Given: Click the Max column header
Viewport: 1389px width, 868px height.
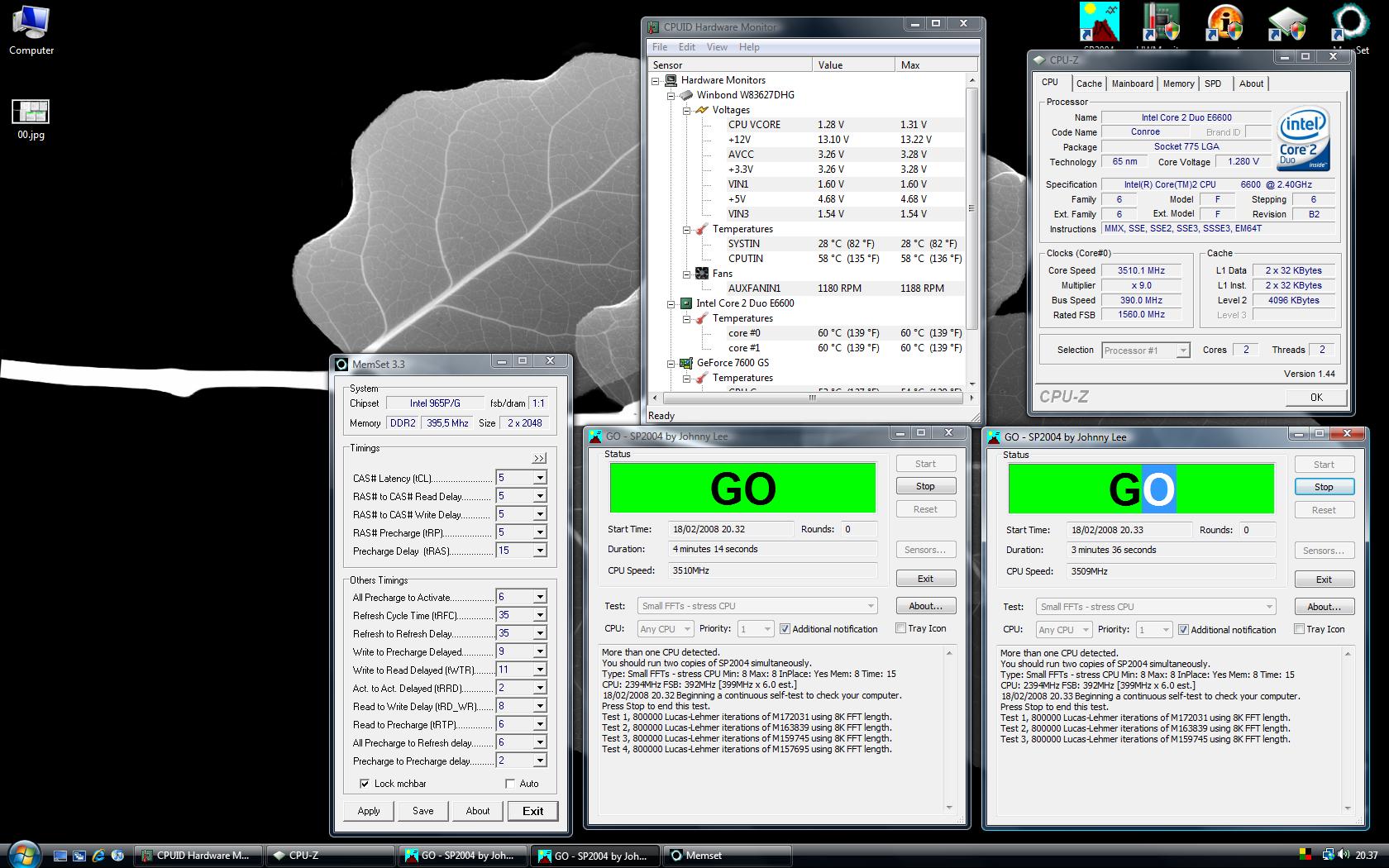Looking at the screenshot, I should (937, 64).
